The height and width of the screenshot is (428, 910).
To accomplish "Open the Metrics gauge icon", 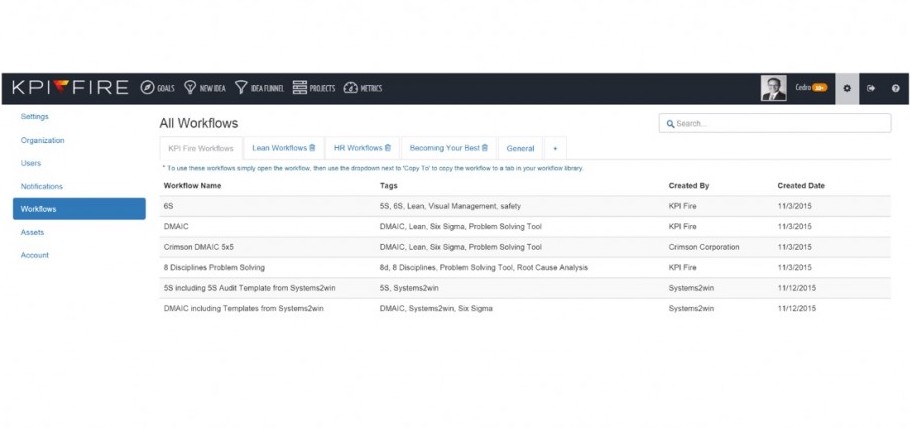I will pyautogui.click(x=351, y=88).
